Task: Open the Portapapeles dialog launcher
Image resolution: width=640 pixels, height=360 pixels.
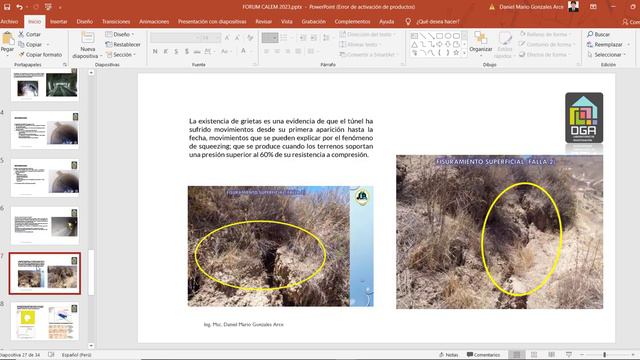Action: click(64, 64)
